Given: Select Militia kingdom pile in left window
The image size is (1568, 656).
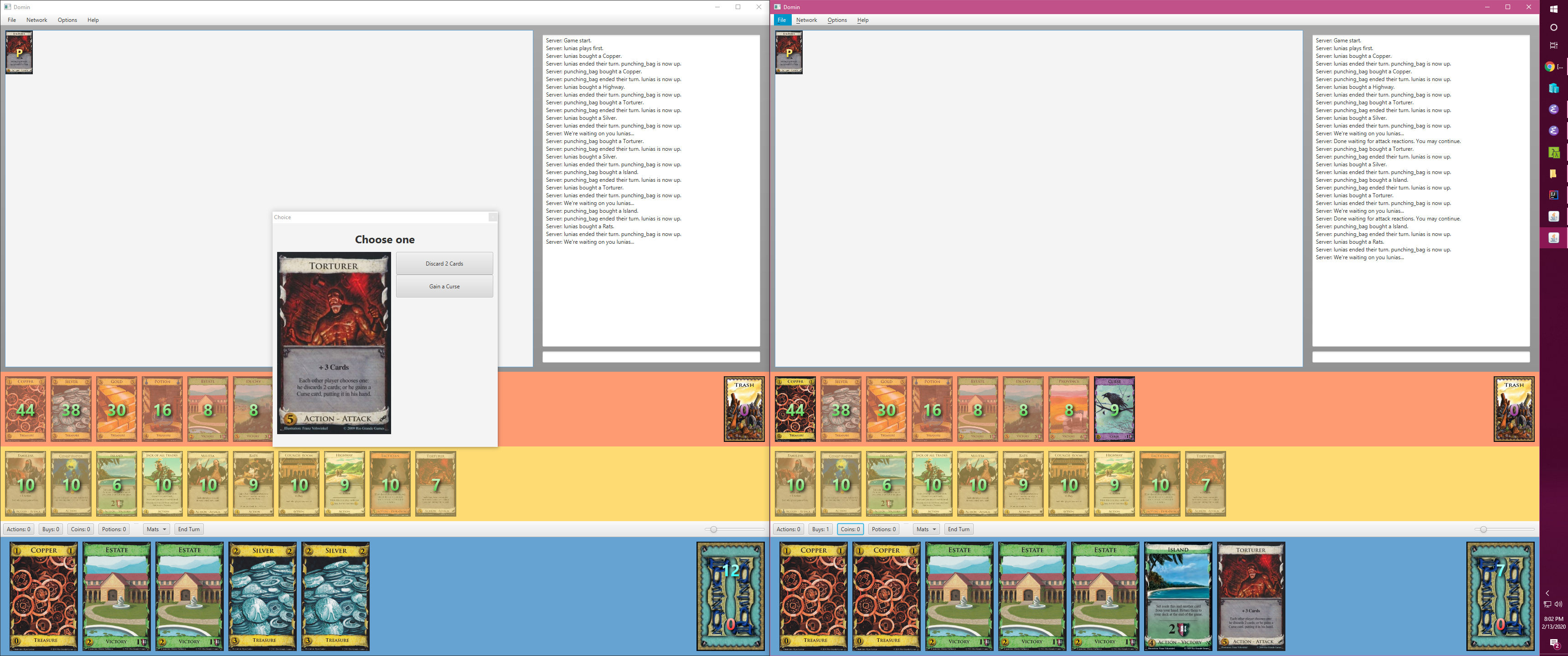Looking at the screenshot, I should 207,484.
